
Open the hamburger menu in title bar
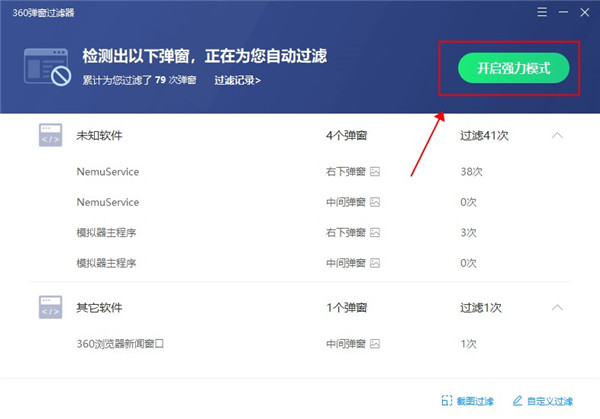click(542, 12)
